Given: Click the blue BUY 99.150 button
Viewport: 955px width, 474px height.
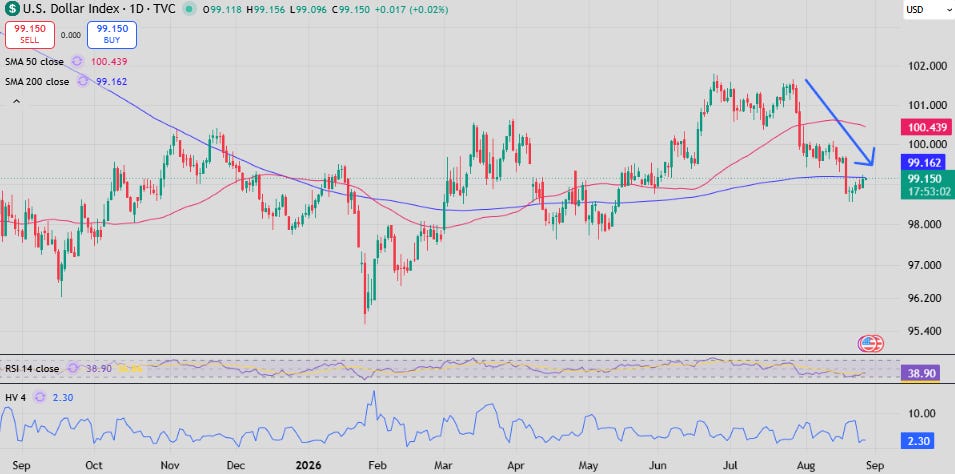Looking at the screenshot, I should 112,35.
